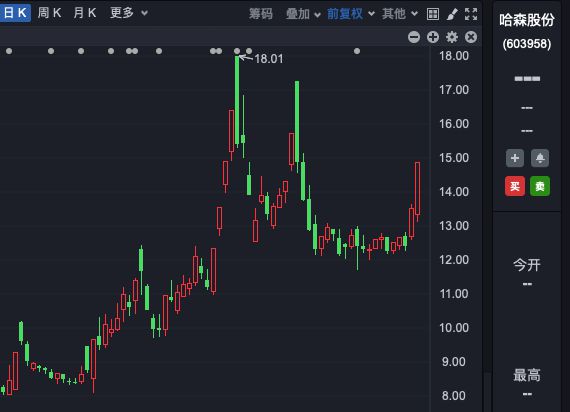Switch to the 月K monthly chart tab
The width and height of the screenshot is (570, 412).
click(85, 13)
